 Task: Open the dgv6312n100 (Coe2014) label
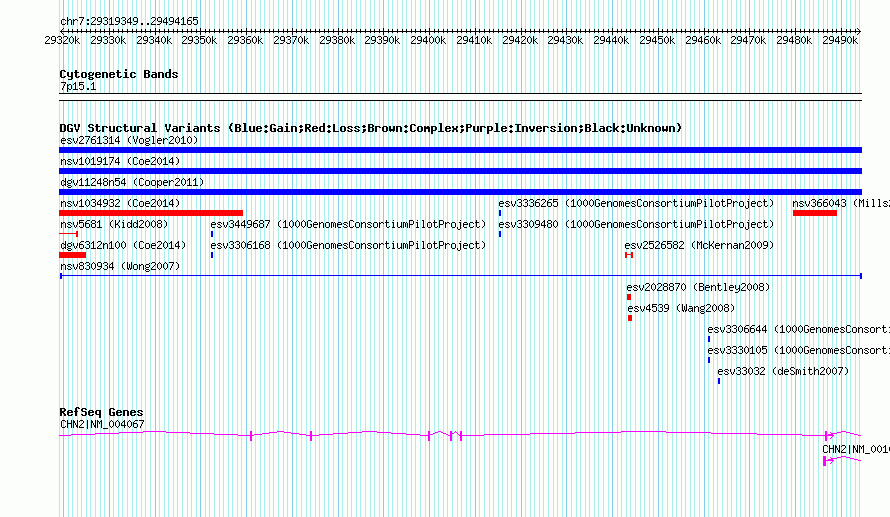coord(123,245)
